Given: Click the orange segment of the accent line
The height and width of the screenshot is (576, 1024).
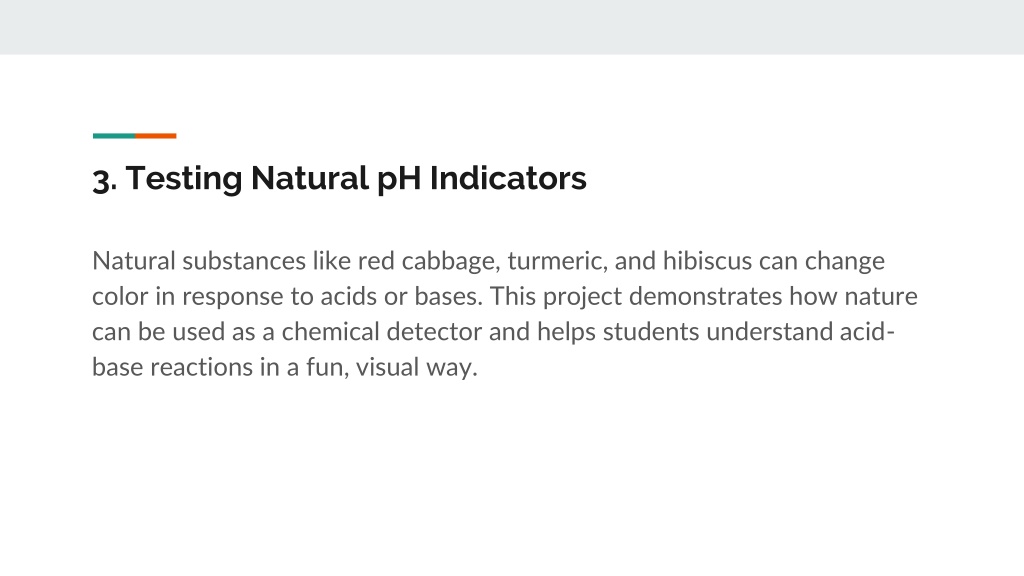Looking at the screenshot, I should pyautogui.click(x=156, y=136).
